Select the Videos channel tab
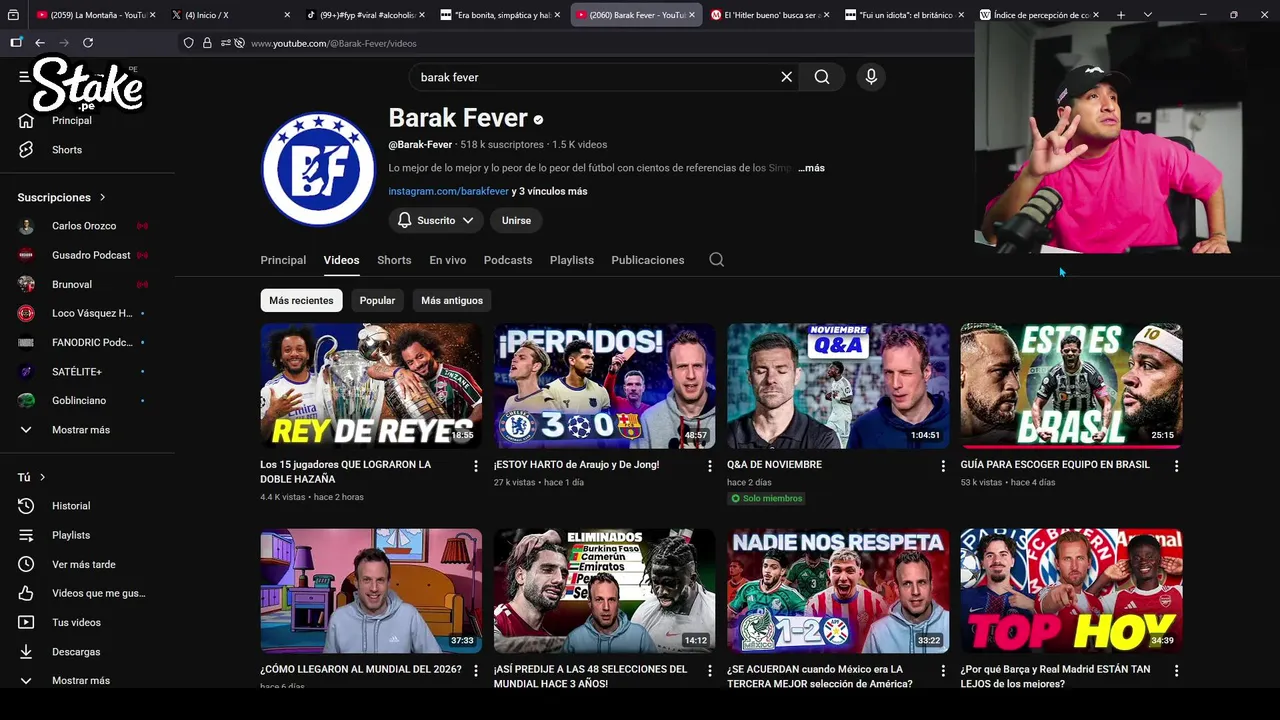This screenshot has width=1280, height=720. tap(341, 260)
